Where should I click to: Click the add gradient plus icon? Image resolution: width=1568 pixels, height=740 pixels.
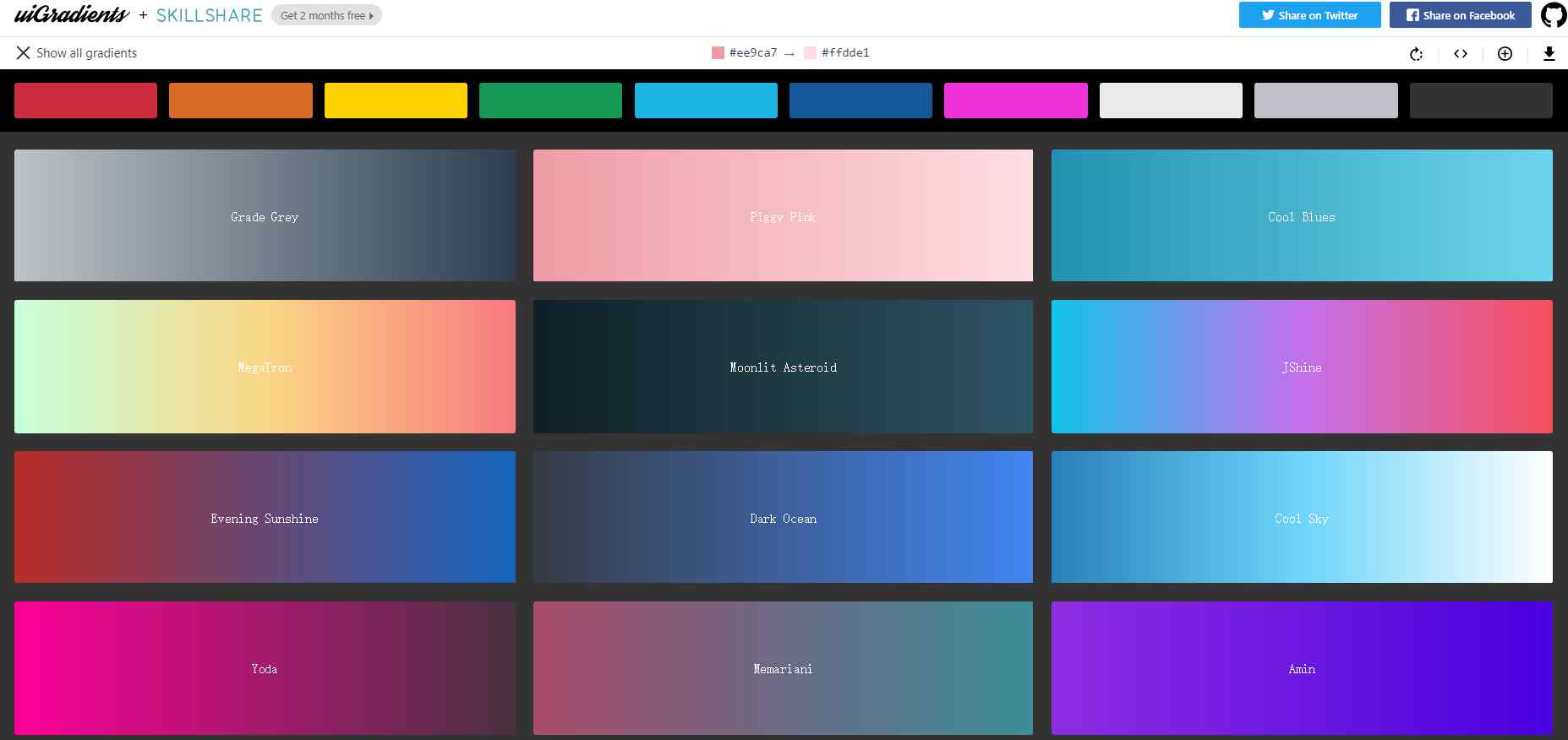(x=1505, y=54)
